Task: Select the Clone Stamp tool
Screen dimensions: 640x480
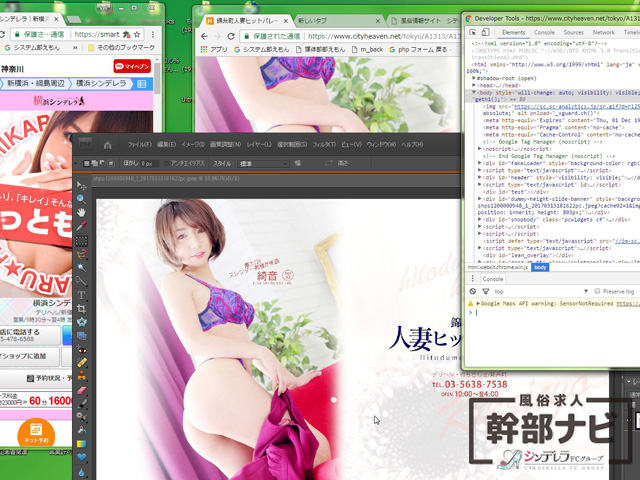Action: point(82,376)
